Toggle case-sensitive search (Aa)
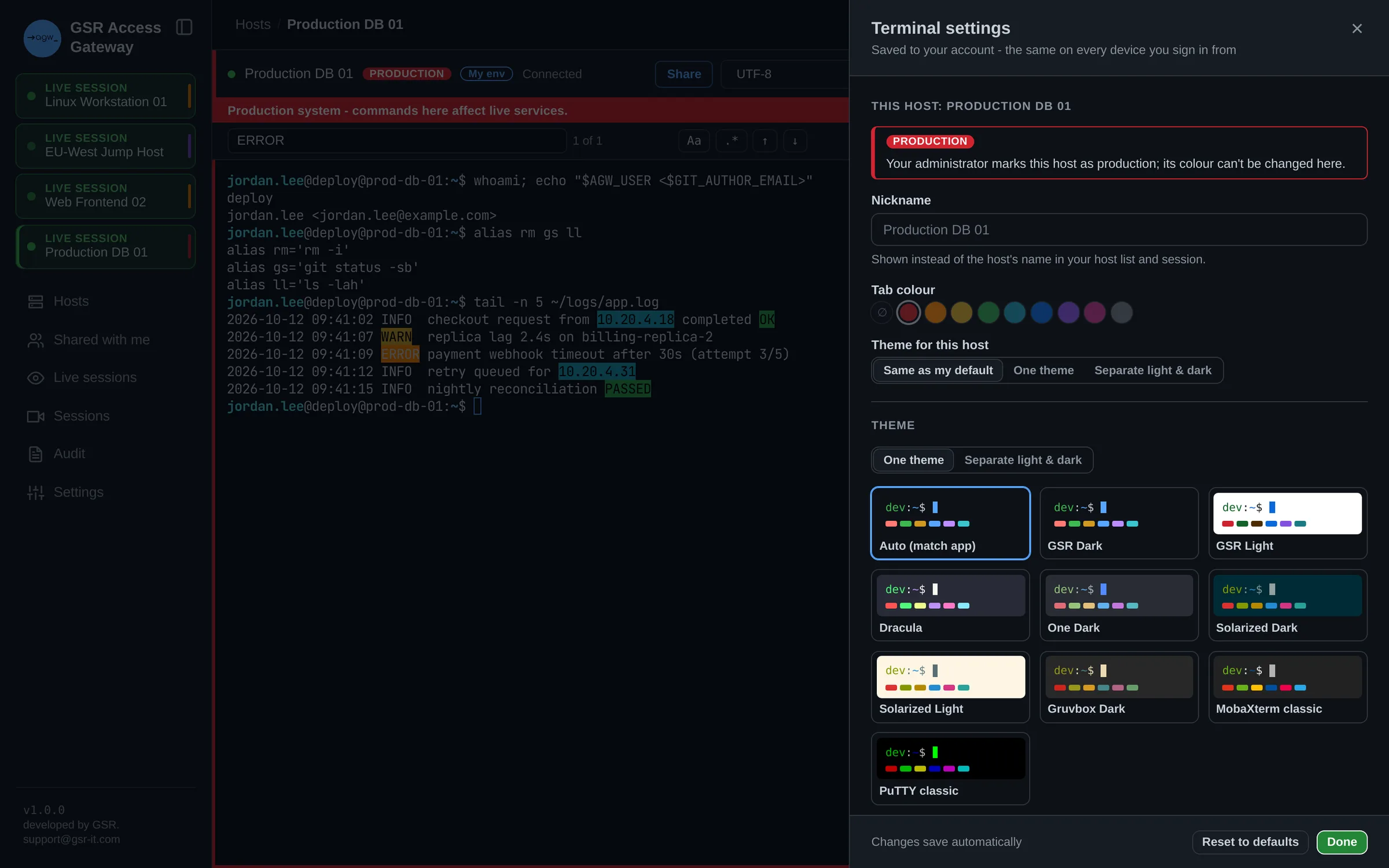 [x=694, y=141]
